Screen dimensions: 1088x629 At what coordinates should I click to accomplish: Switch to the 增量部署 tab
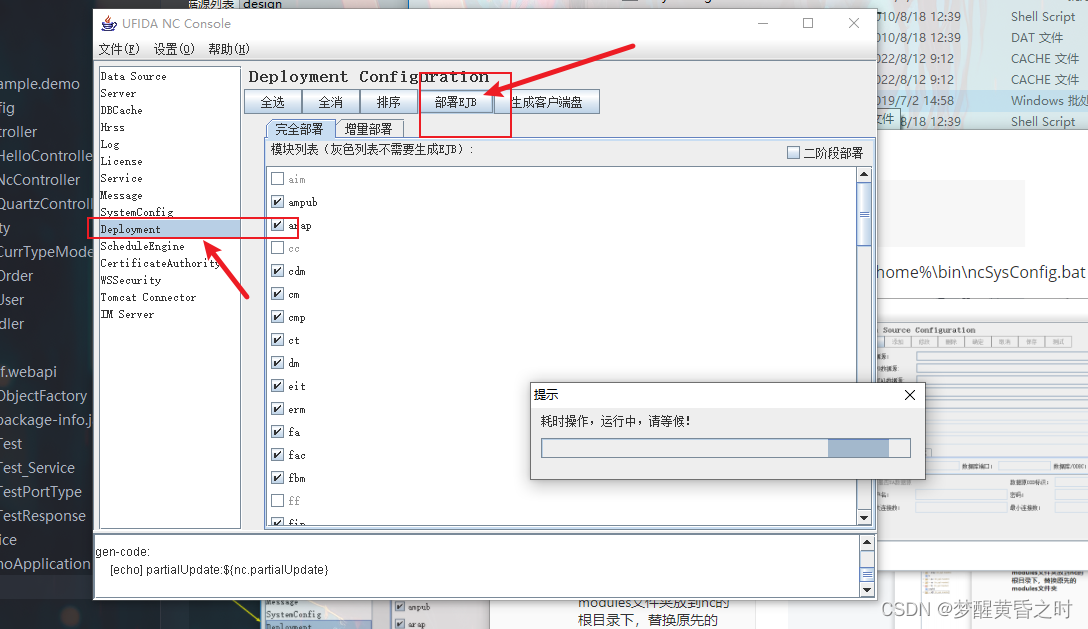(370, 128)
